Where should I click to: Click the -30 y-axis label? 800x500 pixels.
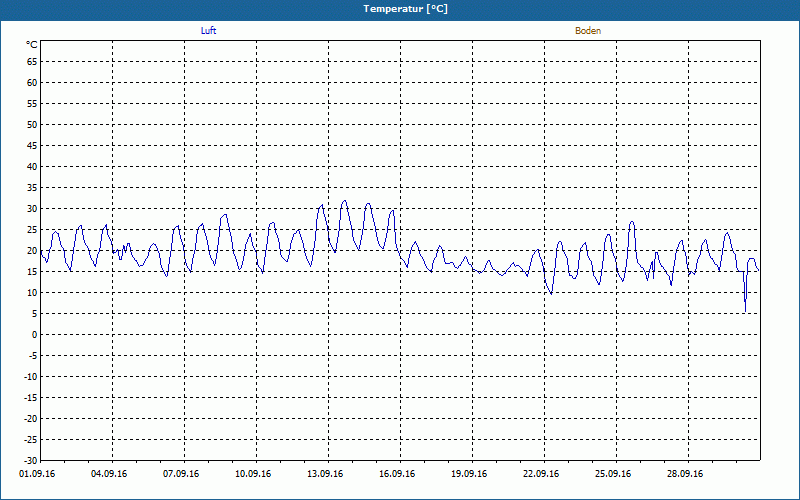[x=31, y=461]
